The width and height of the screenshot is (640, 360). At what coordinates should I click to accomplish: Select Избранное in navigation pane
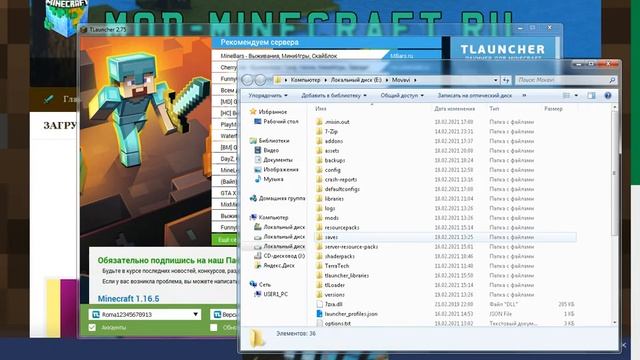coord(269,111)
